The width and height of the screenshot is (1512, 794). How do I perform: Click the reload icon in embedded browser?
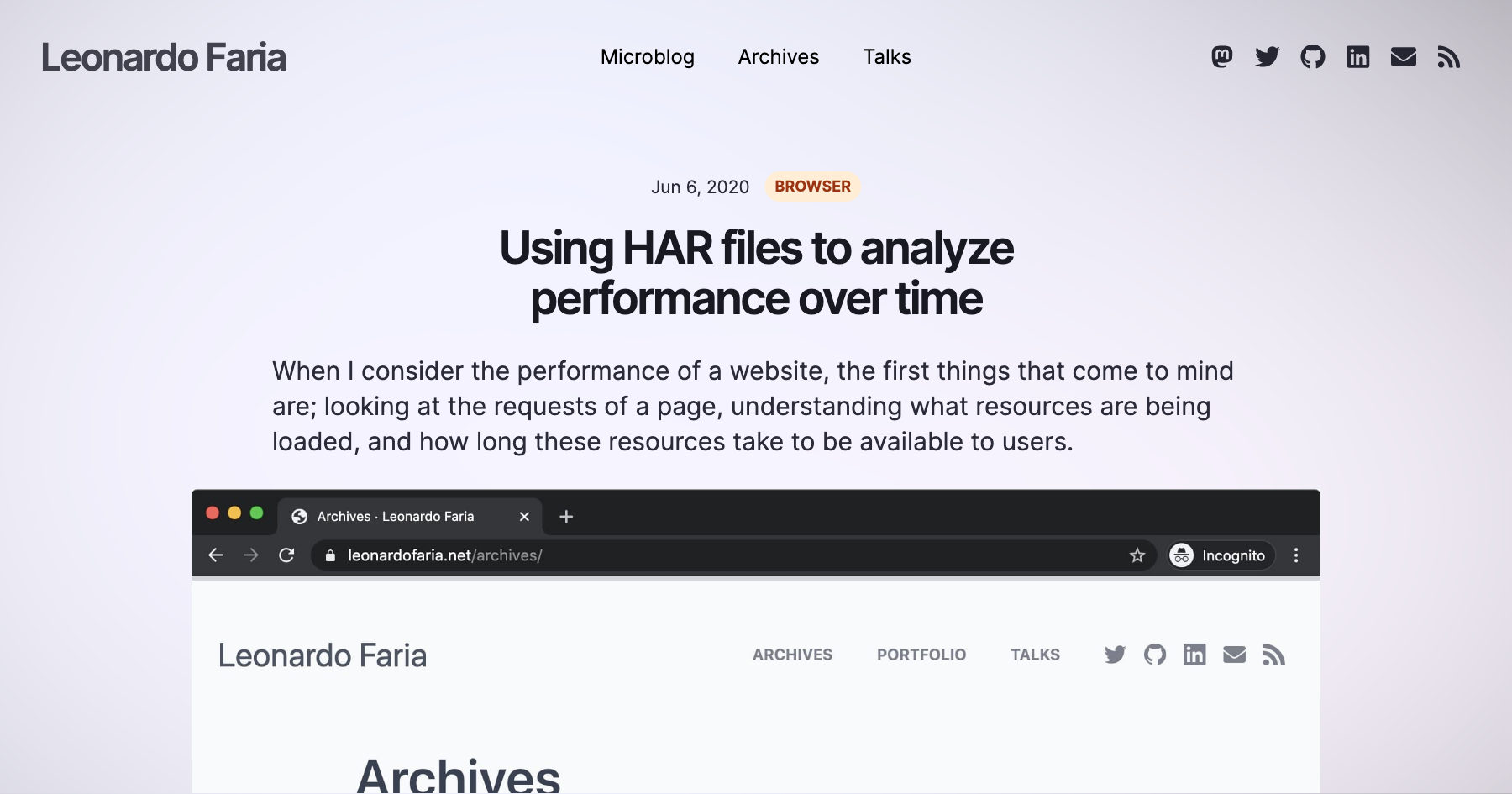click(x=286, y=555)
